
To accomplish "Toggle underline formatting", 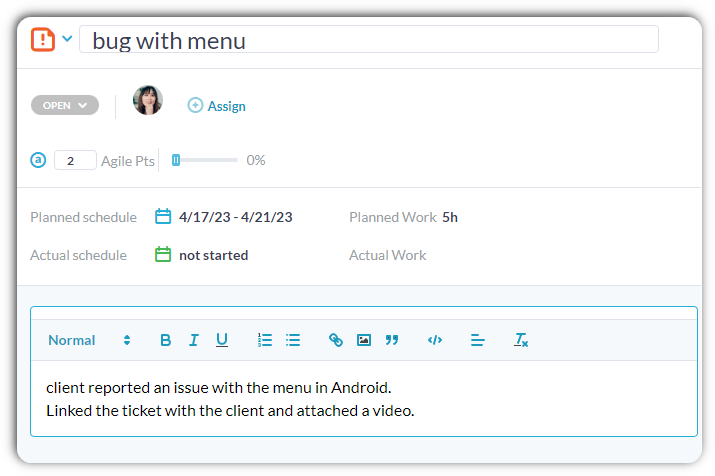I will point(222,340).
